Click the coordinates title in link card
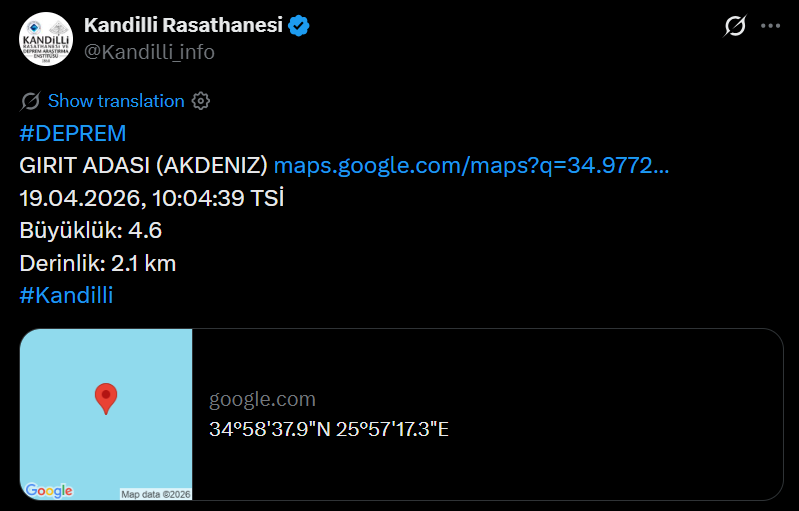This screenshot has width=799, height=511. [329, 430]
